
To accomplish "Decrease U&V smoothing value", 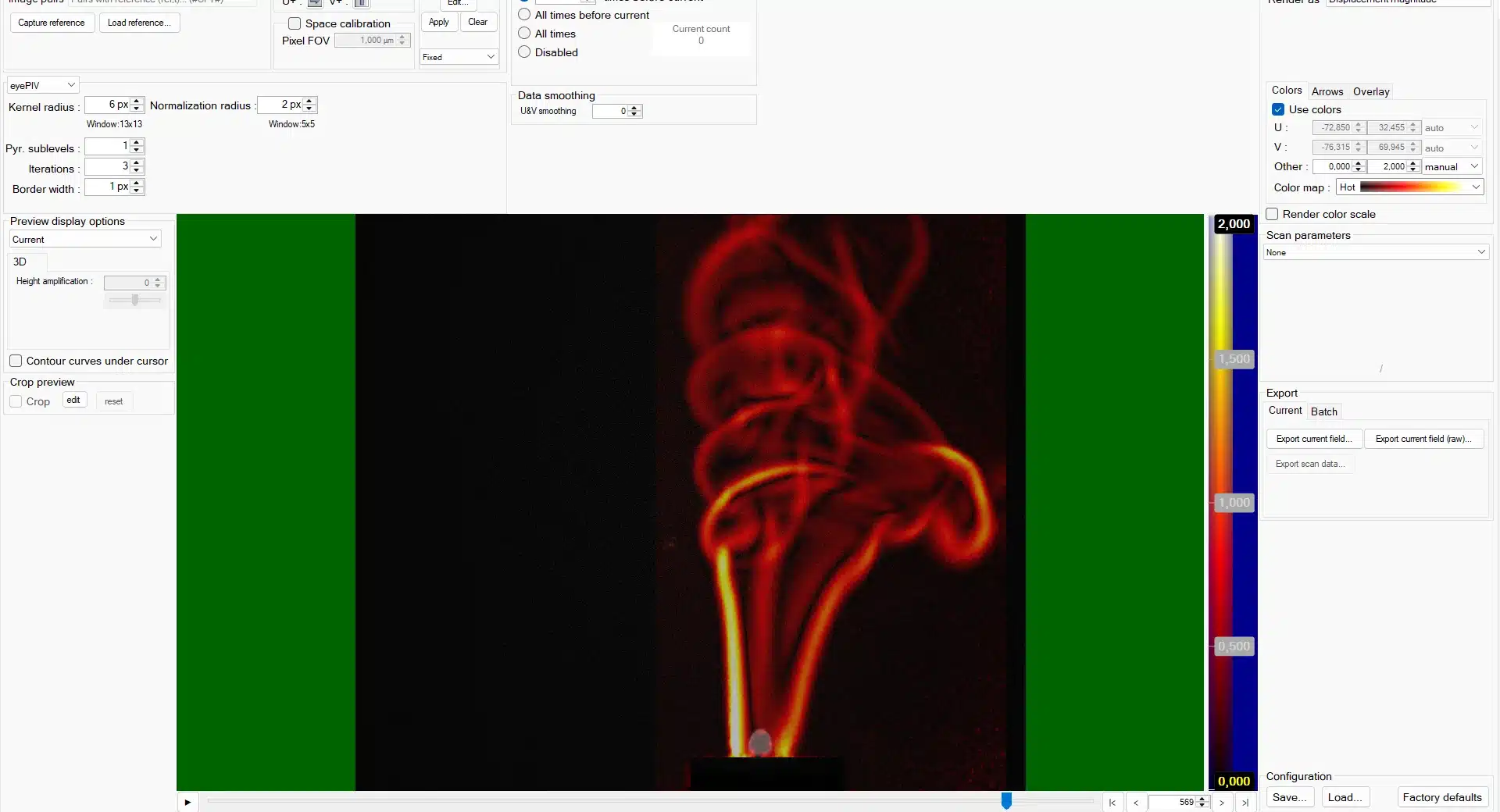I will (x=635, y=115).
